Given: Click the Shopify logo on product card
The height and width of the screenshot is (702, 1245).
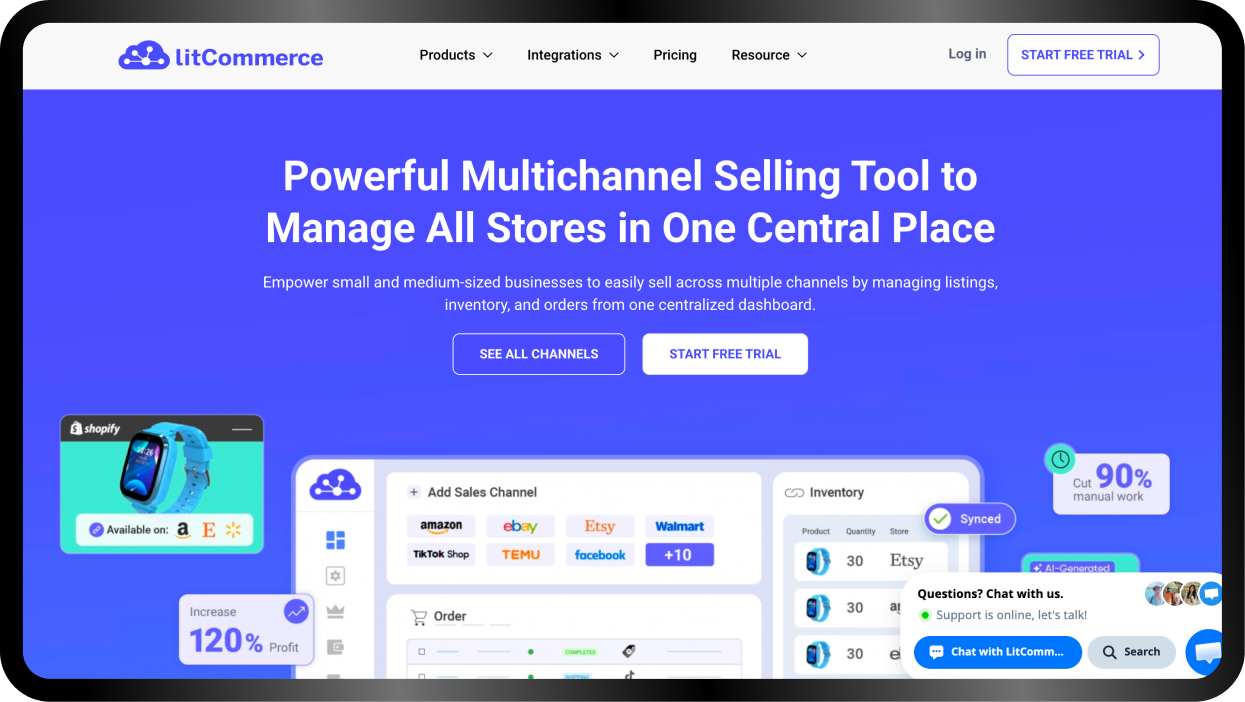Looking at the screenshot, I should (x=95, y=428).
